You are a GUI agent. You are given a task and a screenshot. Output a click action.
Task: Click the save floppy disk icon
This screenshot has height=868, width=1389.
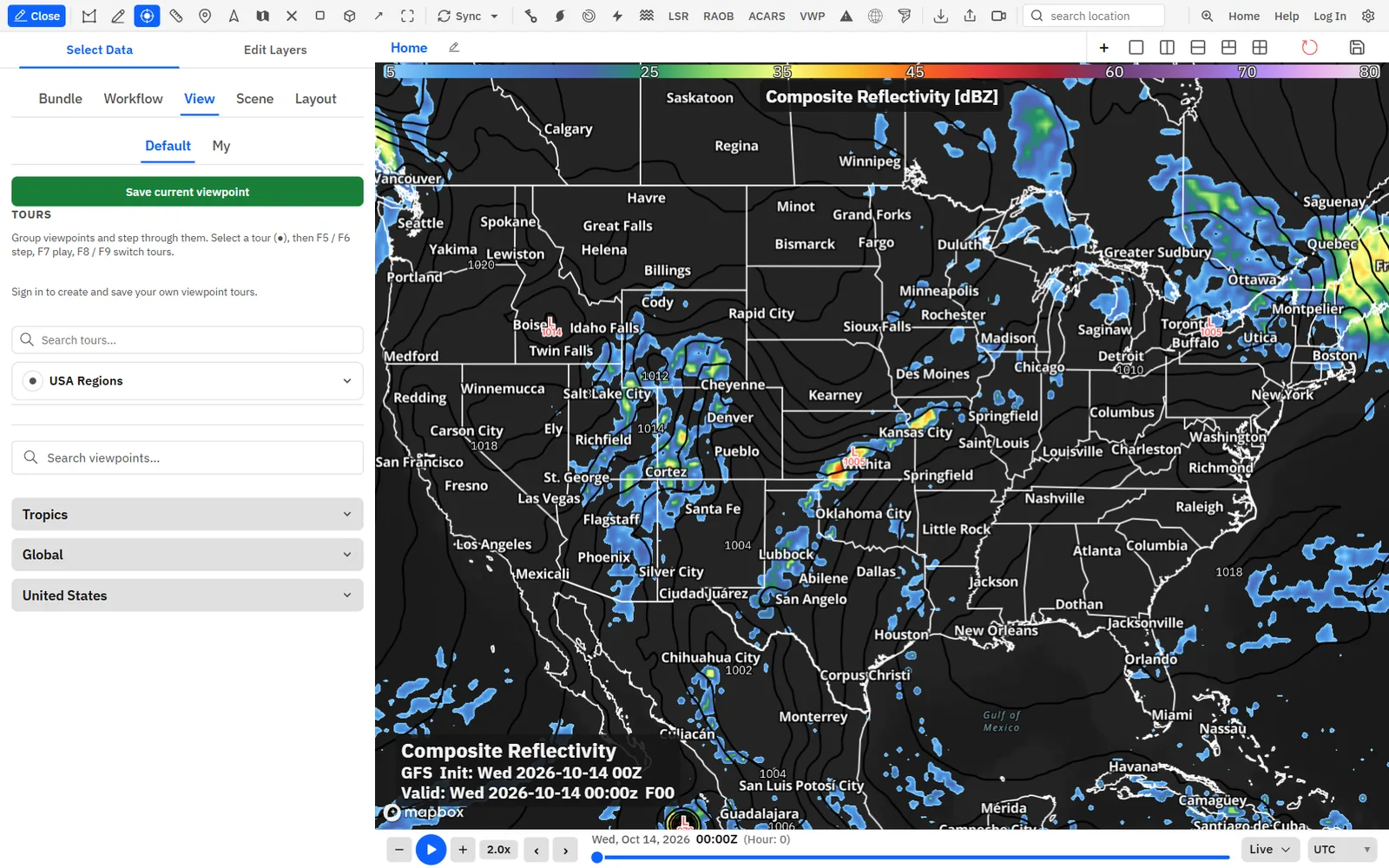pos(1357,48)
